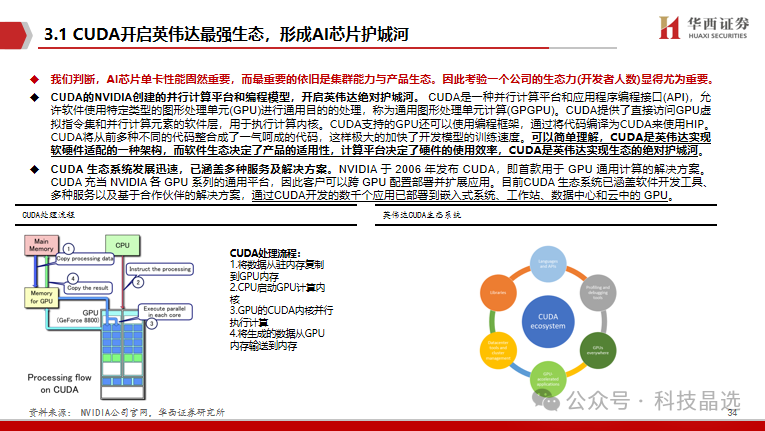
Task: Select the orange Libraries circle
Action: coord(498,292)
